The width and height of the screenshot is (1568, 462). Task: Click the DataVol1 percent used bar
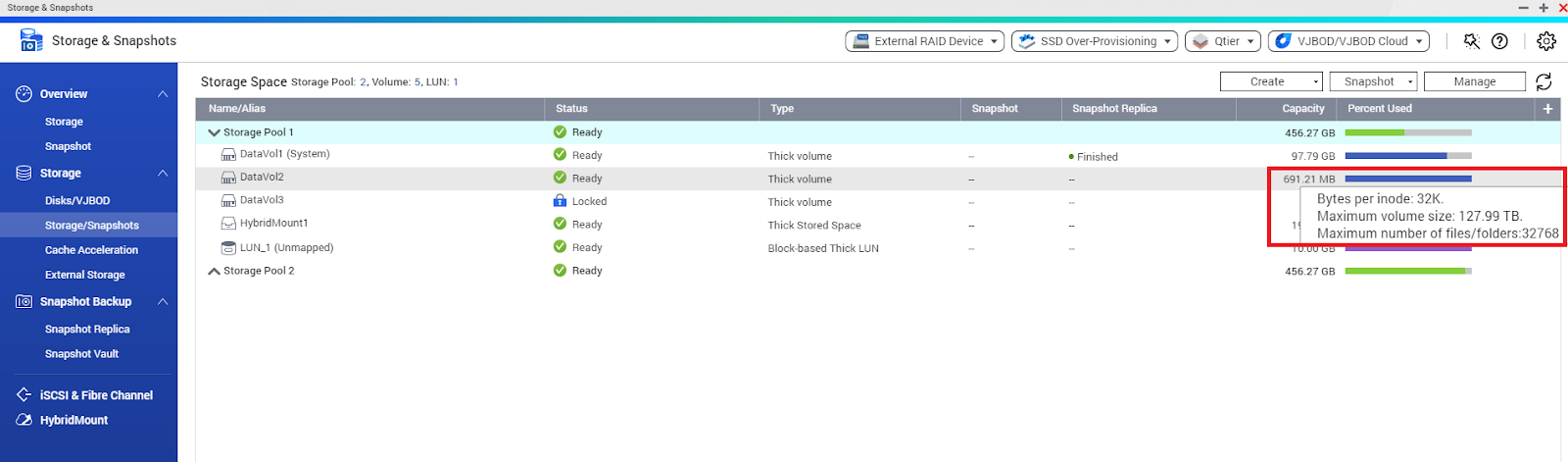click(x=1407, y=156)
